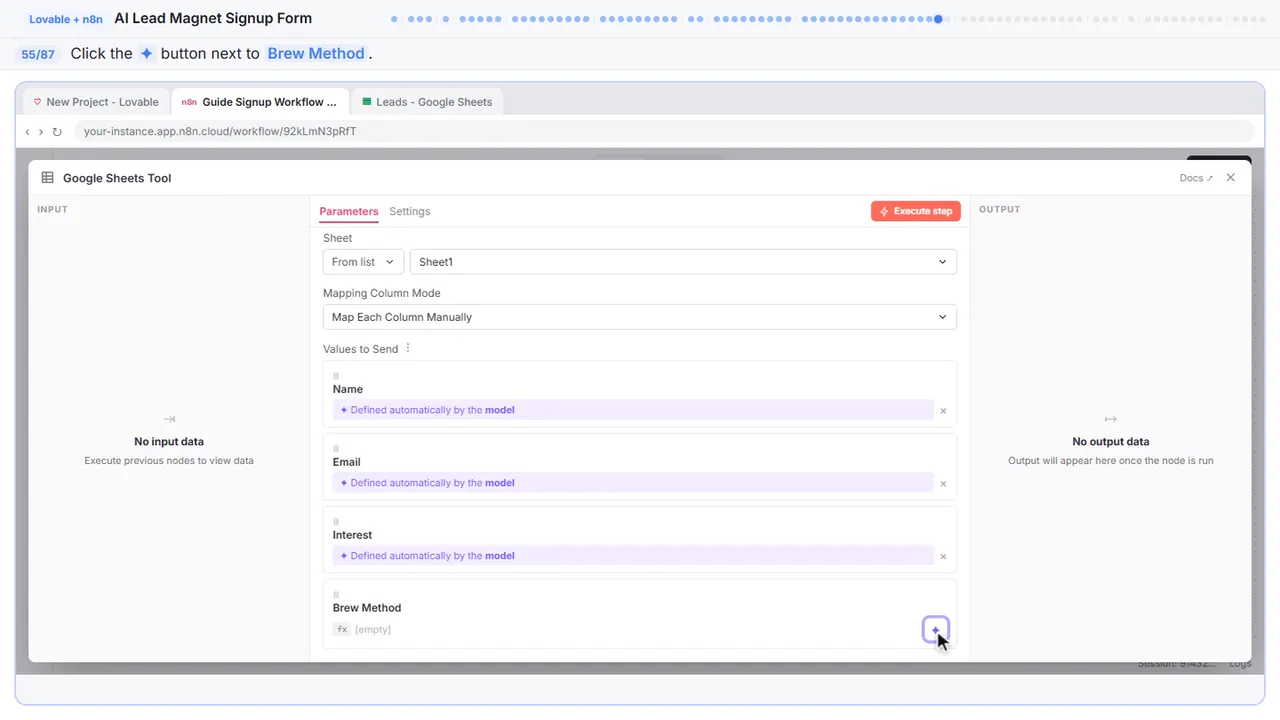Click the browser reload icon
The width and height of the screenshot is (1280, 720).
click(57, 132)
